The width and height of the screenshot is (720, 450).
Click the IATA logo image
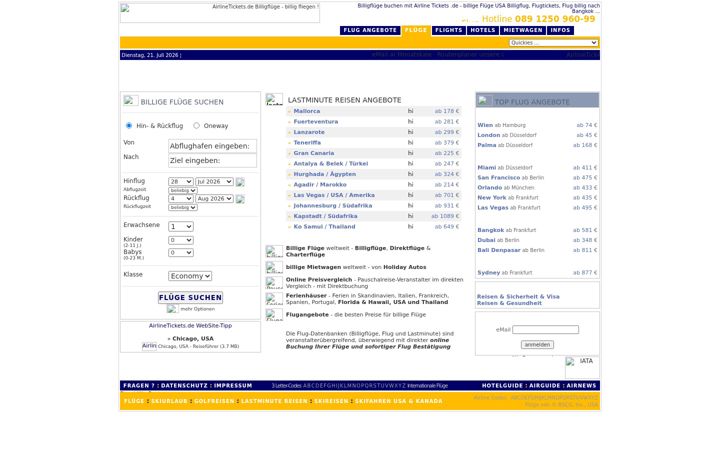point(582,367)
